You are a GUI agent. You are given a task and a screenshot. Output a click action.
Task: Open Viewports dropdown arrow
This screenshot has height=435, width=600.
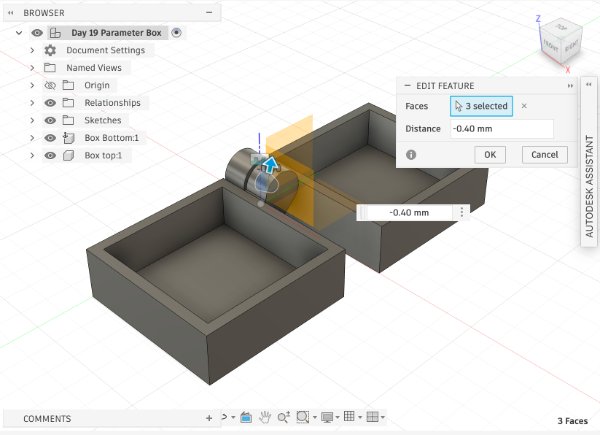(383, 417)
